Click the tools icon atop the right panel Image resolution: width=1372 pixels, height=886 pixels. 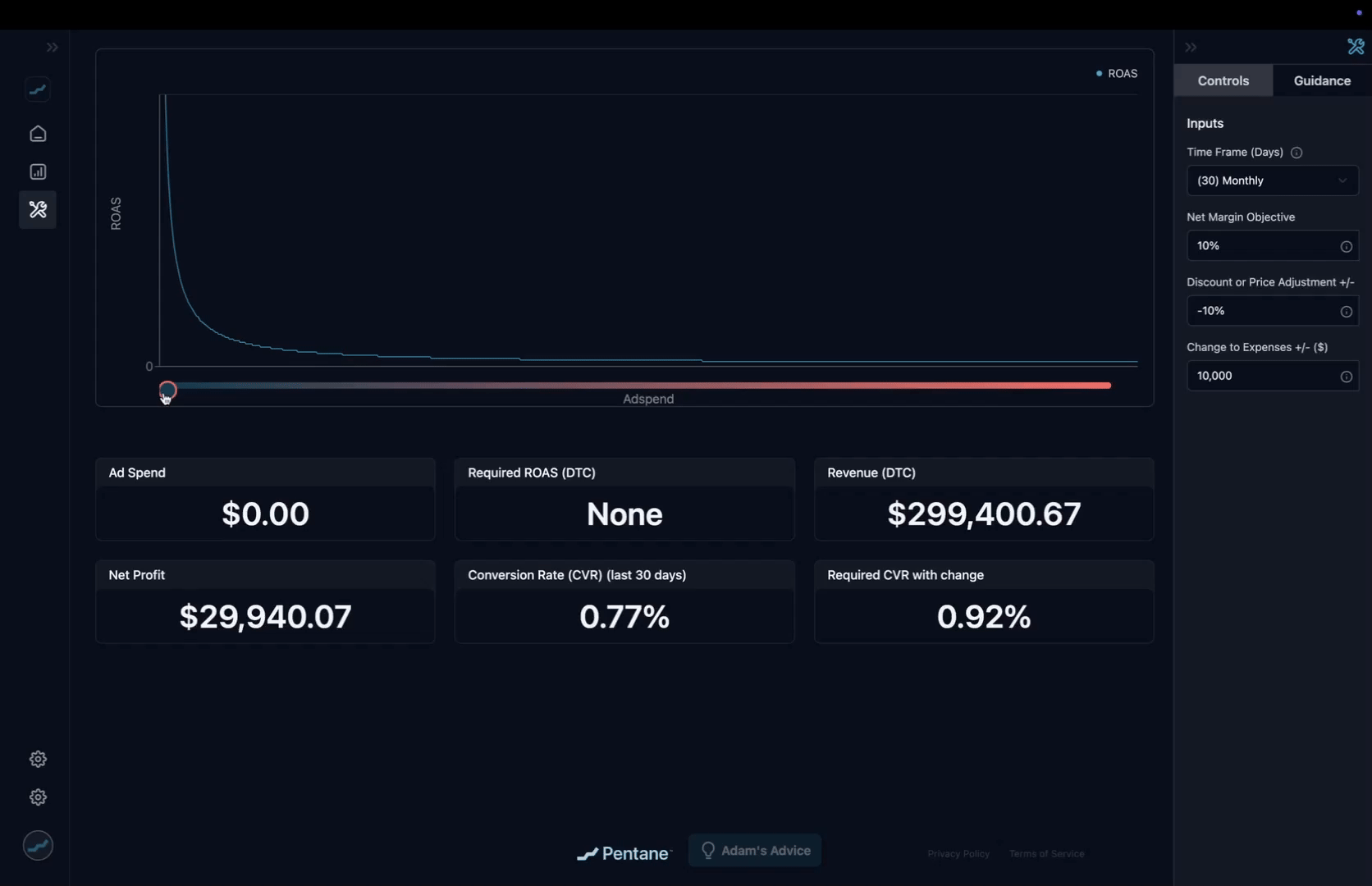1355,47
